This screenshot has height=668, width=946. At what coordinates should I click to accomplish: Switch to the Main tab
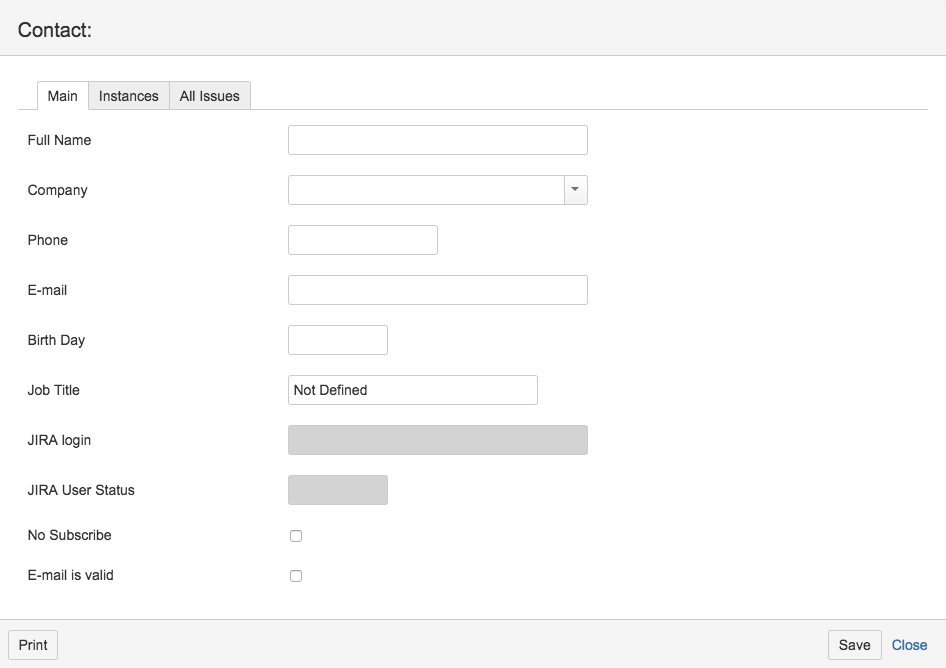(x=62, y=96)
